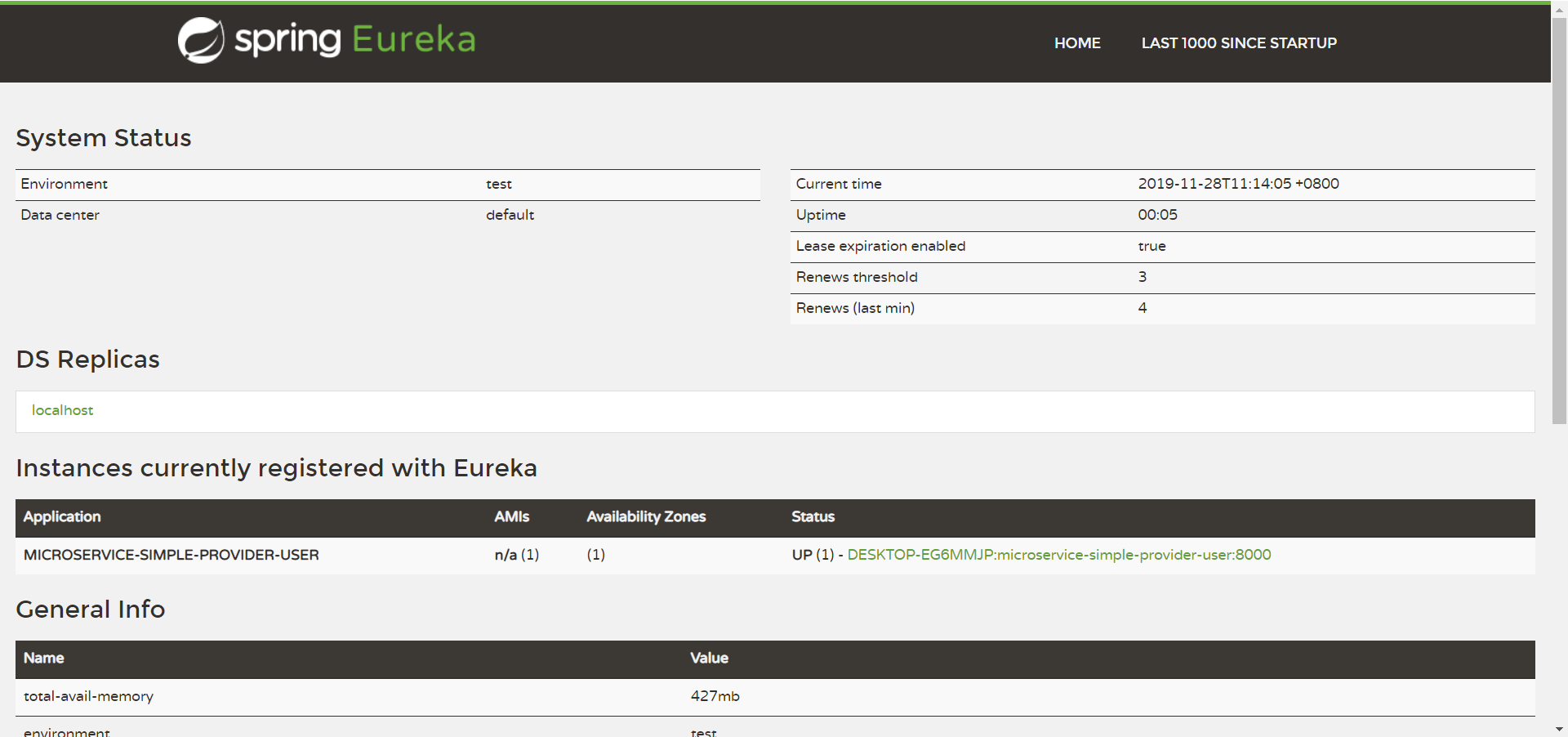Click total-avail-memory row name

tap(88, 696)
